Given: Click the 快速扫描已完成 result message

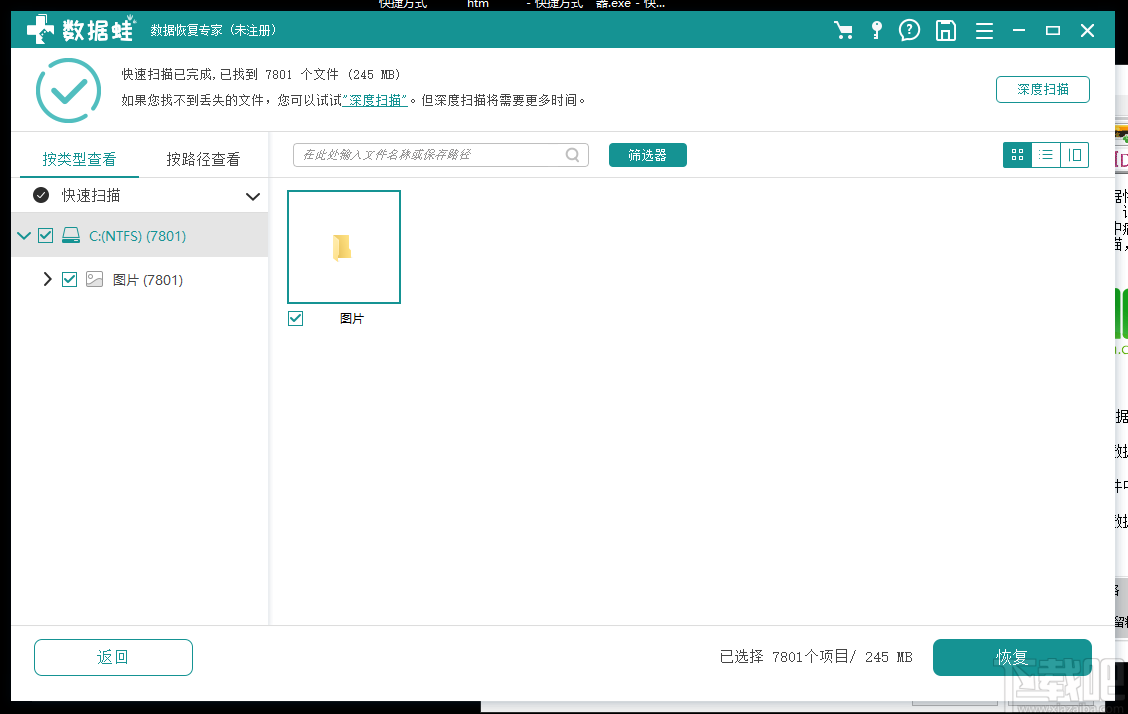Looking at the screenshot, I should pos(260,74).
